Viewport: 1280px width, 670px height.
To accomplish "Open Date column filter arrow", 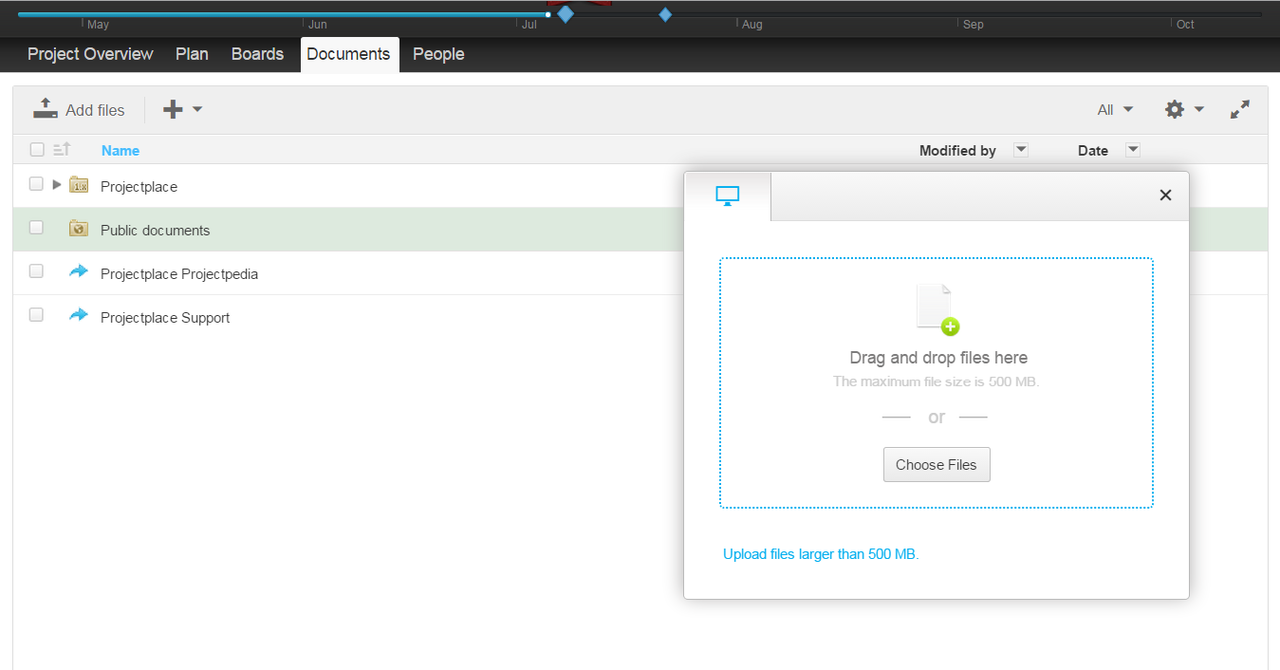I will (x=1133, y=150).
